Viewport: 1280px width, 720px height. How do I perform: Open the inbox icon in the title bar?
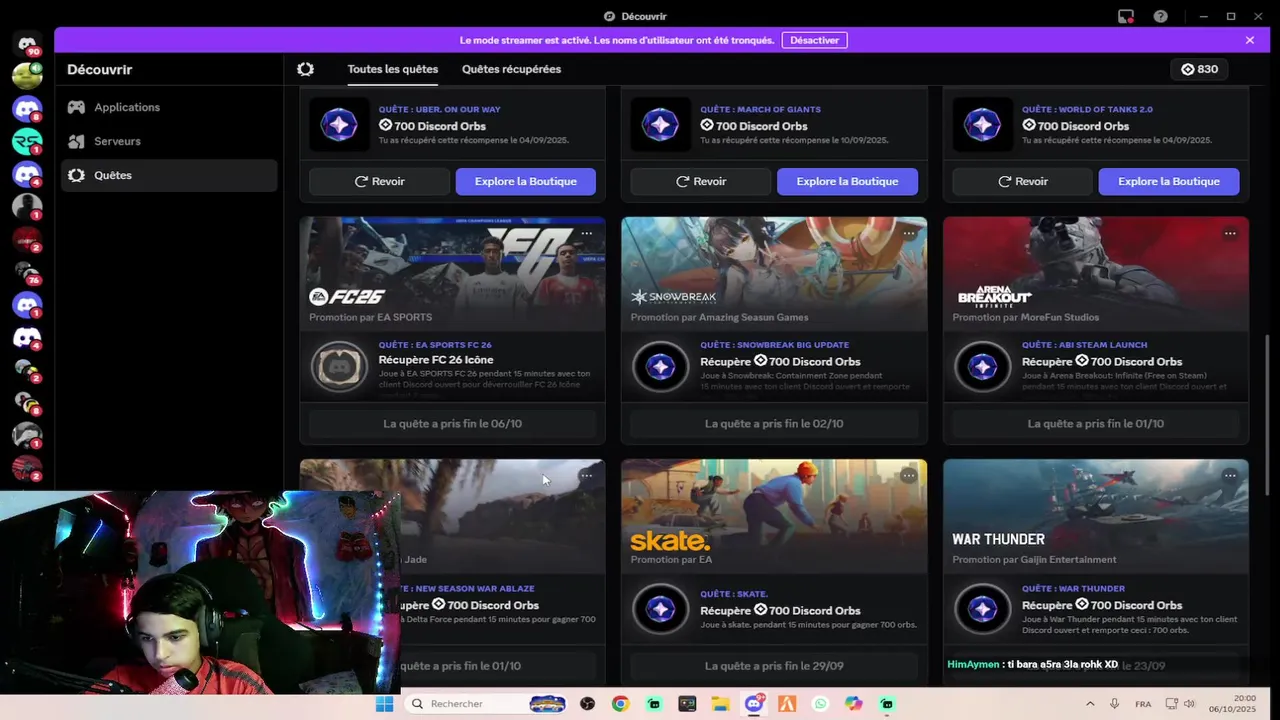pyautogui.click(x=1126, y=16)
